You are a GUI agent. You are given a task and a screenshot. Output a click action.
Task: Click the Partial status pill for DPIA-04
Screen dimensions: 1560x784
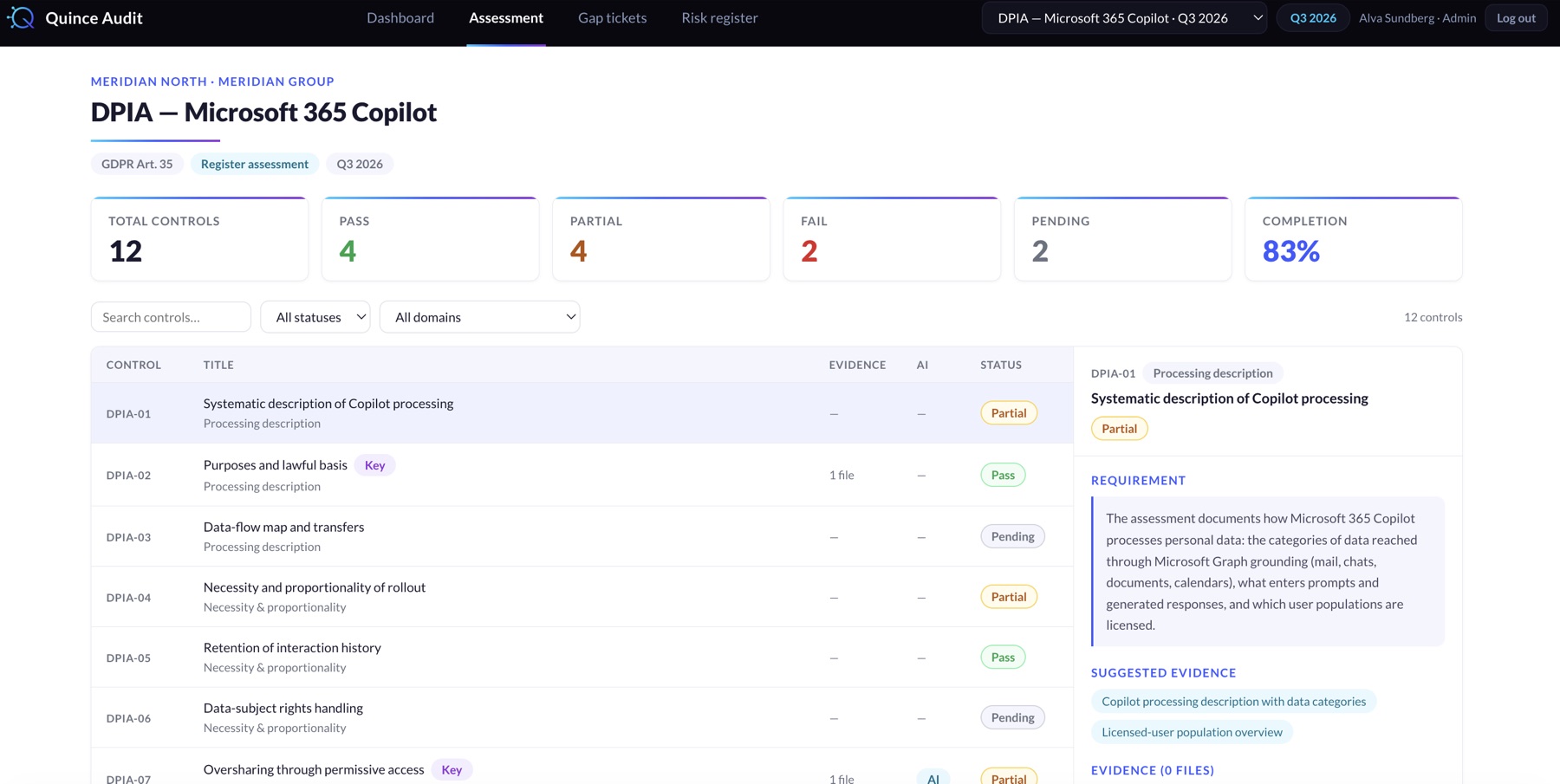(x=1009, y=597)
